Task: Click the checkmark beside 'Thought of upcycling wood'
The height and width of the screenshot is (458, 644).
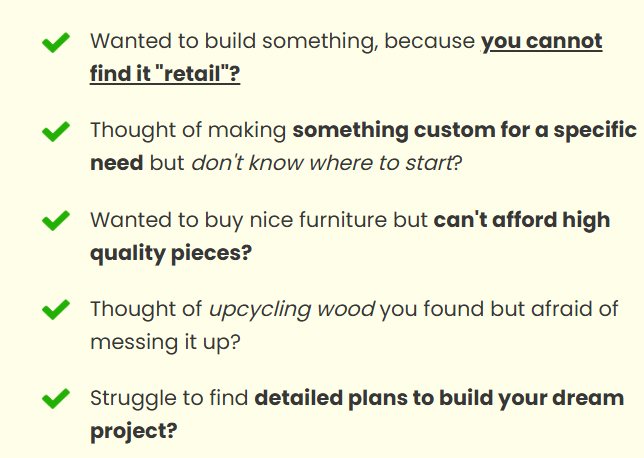Action: click(x=56, y=309)
